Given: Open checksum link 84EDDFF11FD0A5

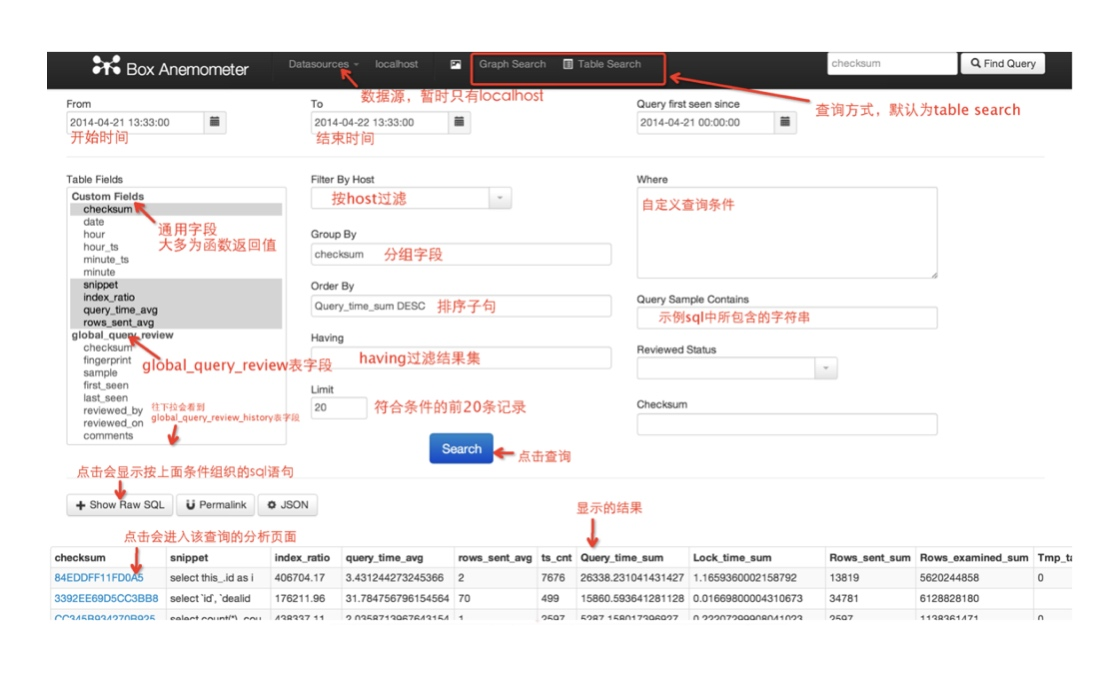Looking at the screenshot, I should click(98, 578).
